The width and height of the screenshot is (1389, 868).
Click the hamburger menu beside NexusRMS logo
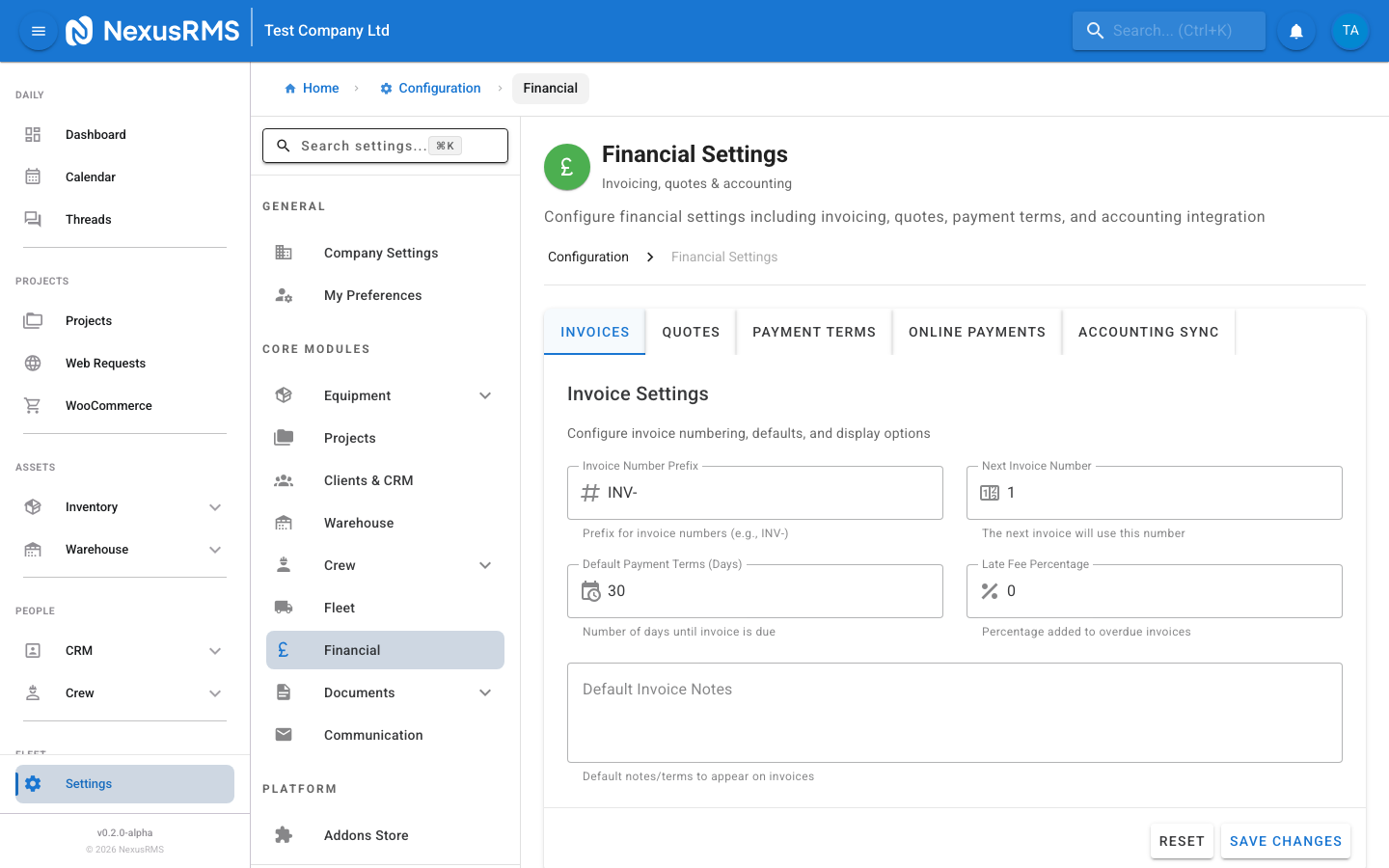38,30
